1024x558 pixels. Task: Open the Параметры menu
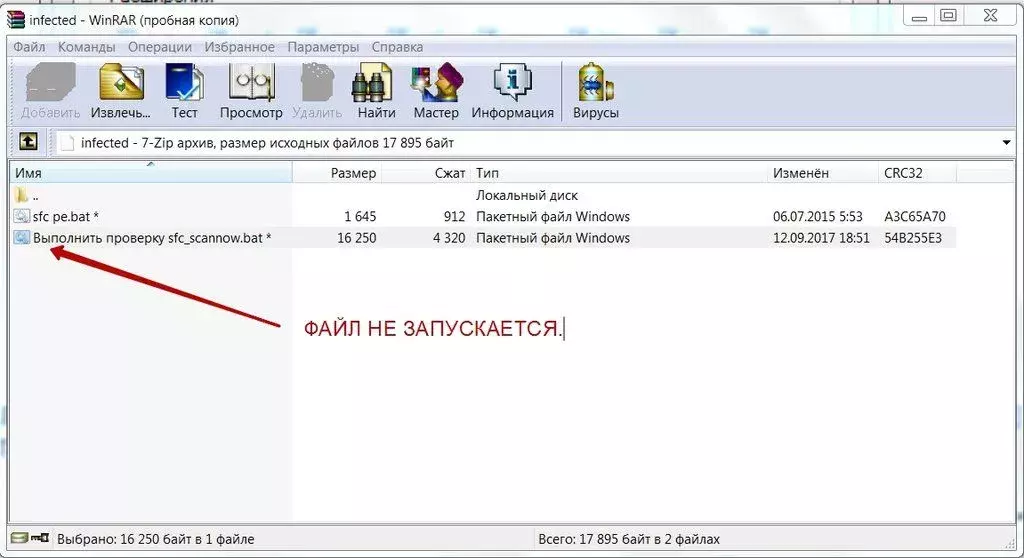coord(323,47)
